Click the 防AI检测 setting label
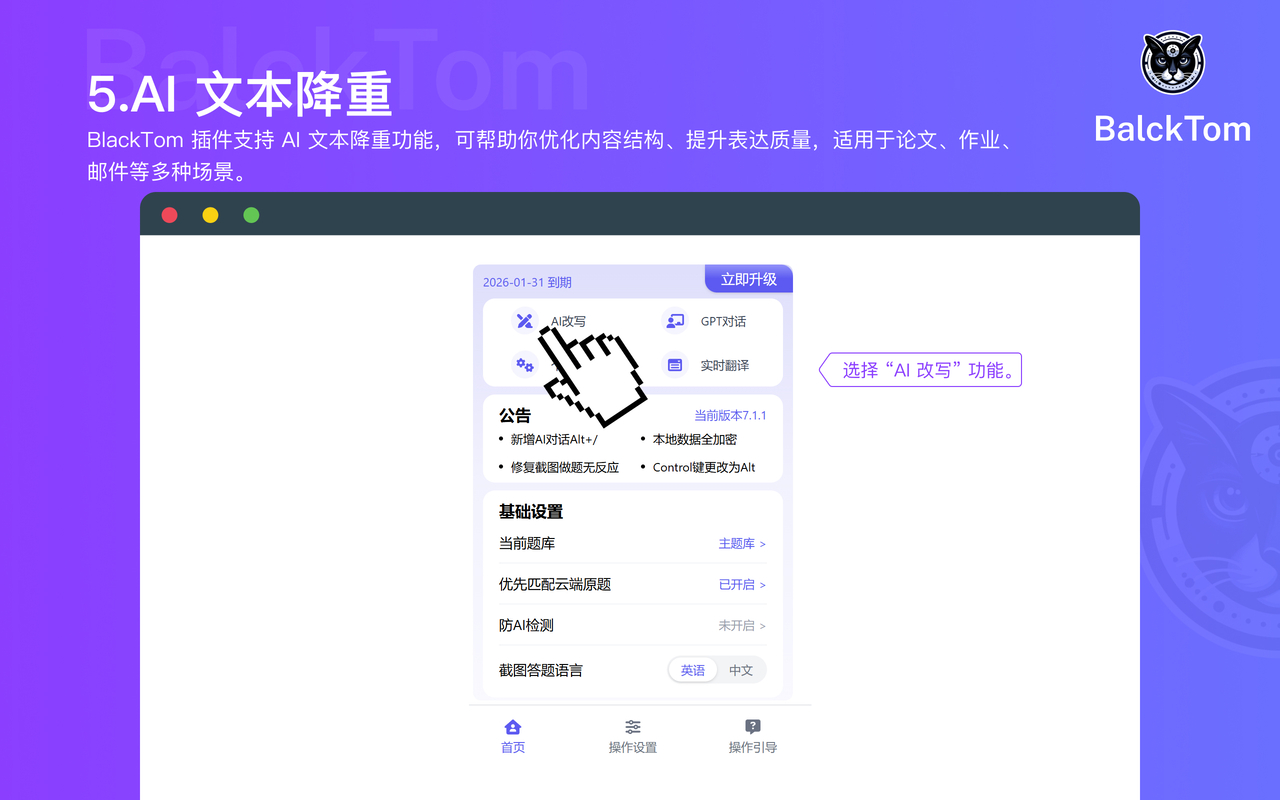This screenshot has width=1280, height=800. 526,626
